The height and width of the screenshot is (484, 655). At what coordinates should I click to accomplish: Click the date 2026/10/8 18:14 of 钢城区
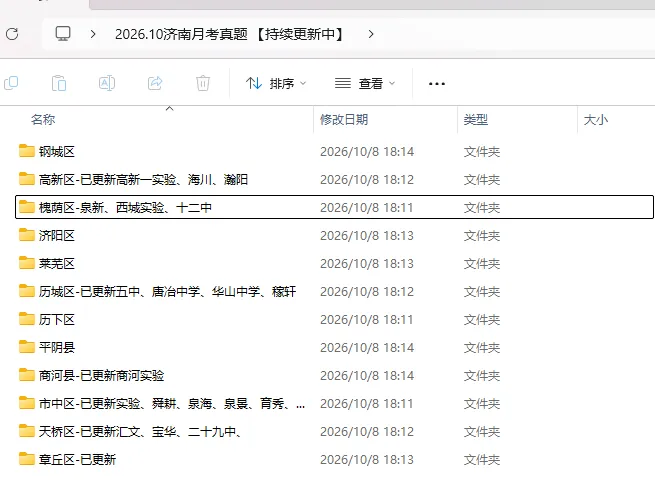(x=367, y=152)
